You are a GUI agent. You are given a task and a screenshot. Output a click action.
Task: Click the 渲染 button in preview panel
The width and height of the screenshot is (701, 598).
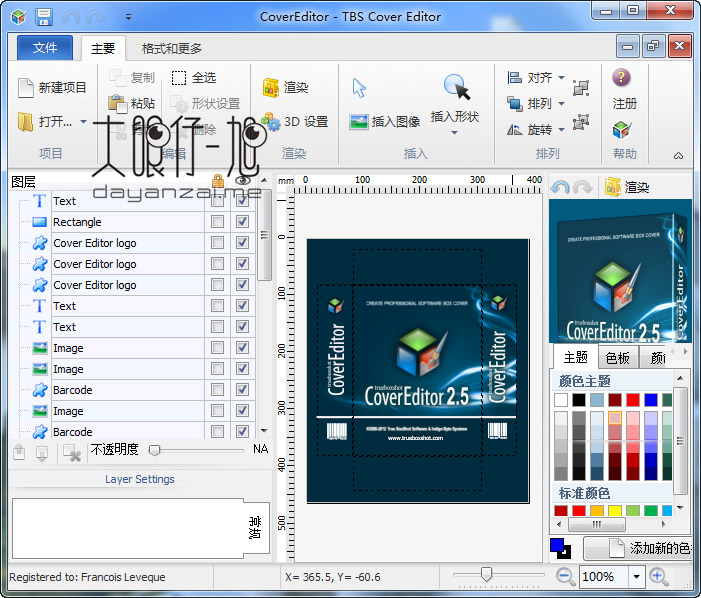(x=627, y=187)
